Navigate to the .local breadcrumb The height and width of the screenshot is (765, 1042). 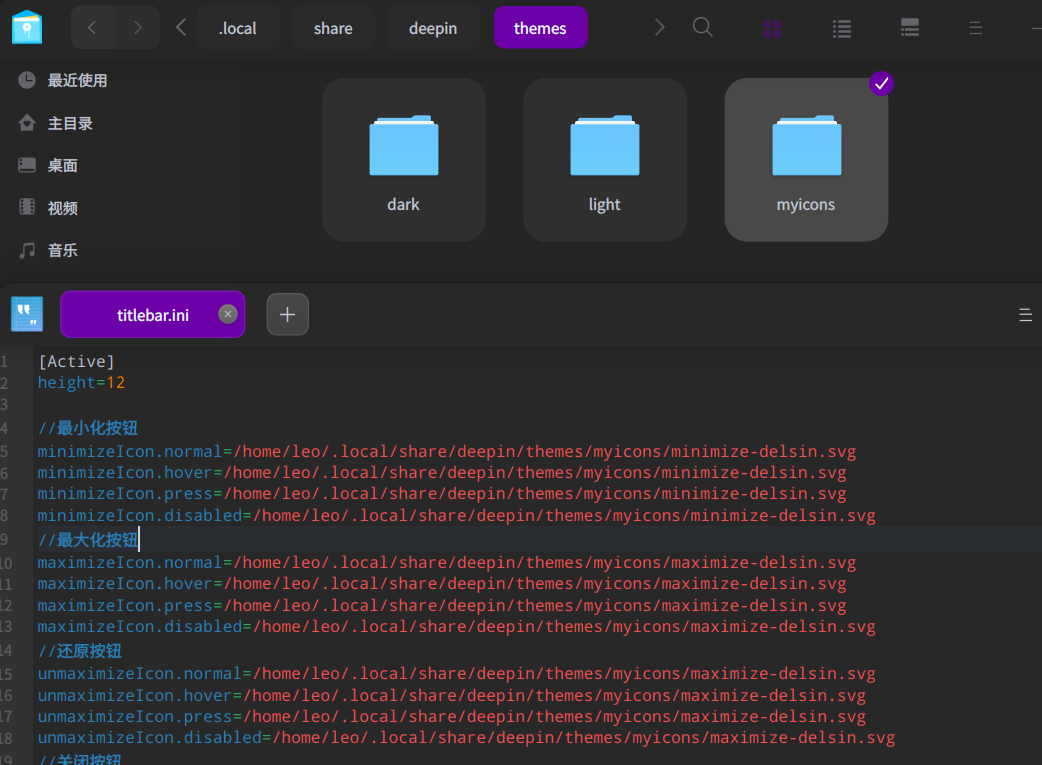pos(237,28)
